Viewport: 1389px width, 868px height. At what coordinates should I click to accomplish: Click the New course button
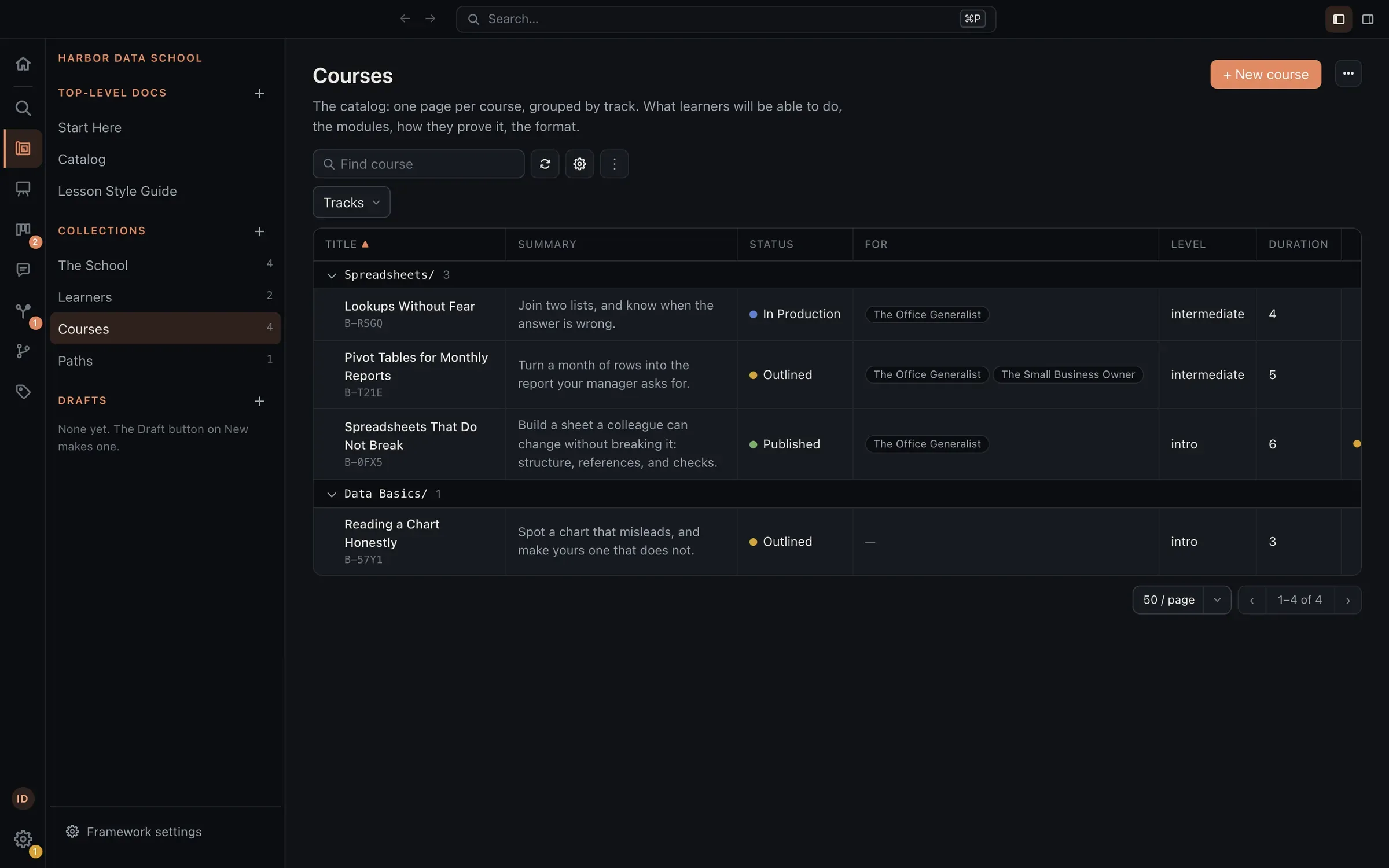[1266, 74]
